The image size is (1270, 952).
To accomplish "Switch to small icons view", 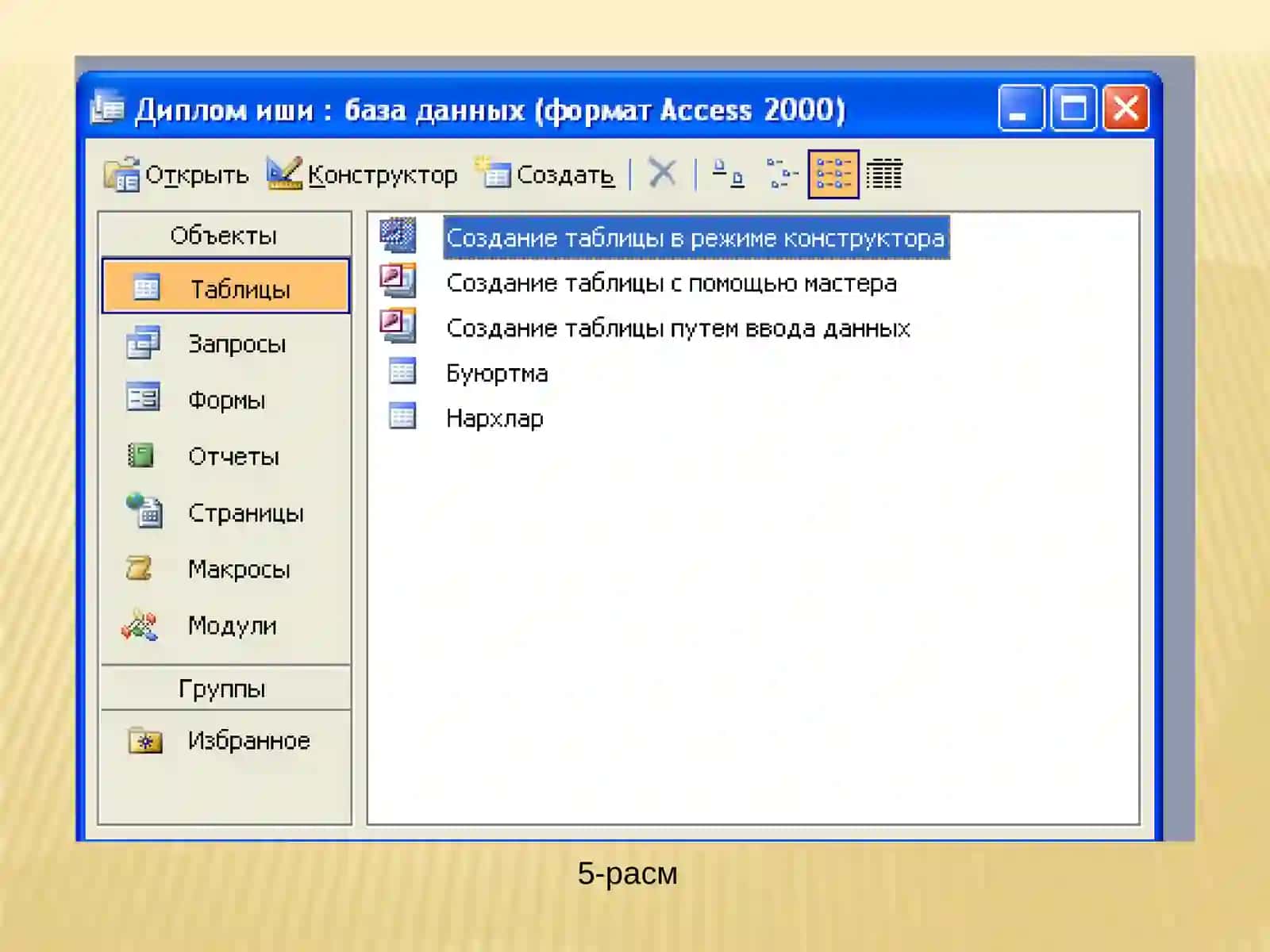I will [x=782, y=173].
